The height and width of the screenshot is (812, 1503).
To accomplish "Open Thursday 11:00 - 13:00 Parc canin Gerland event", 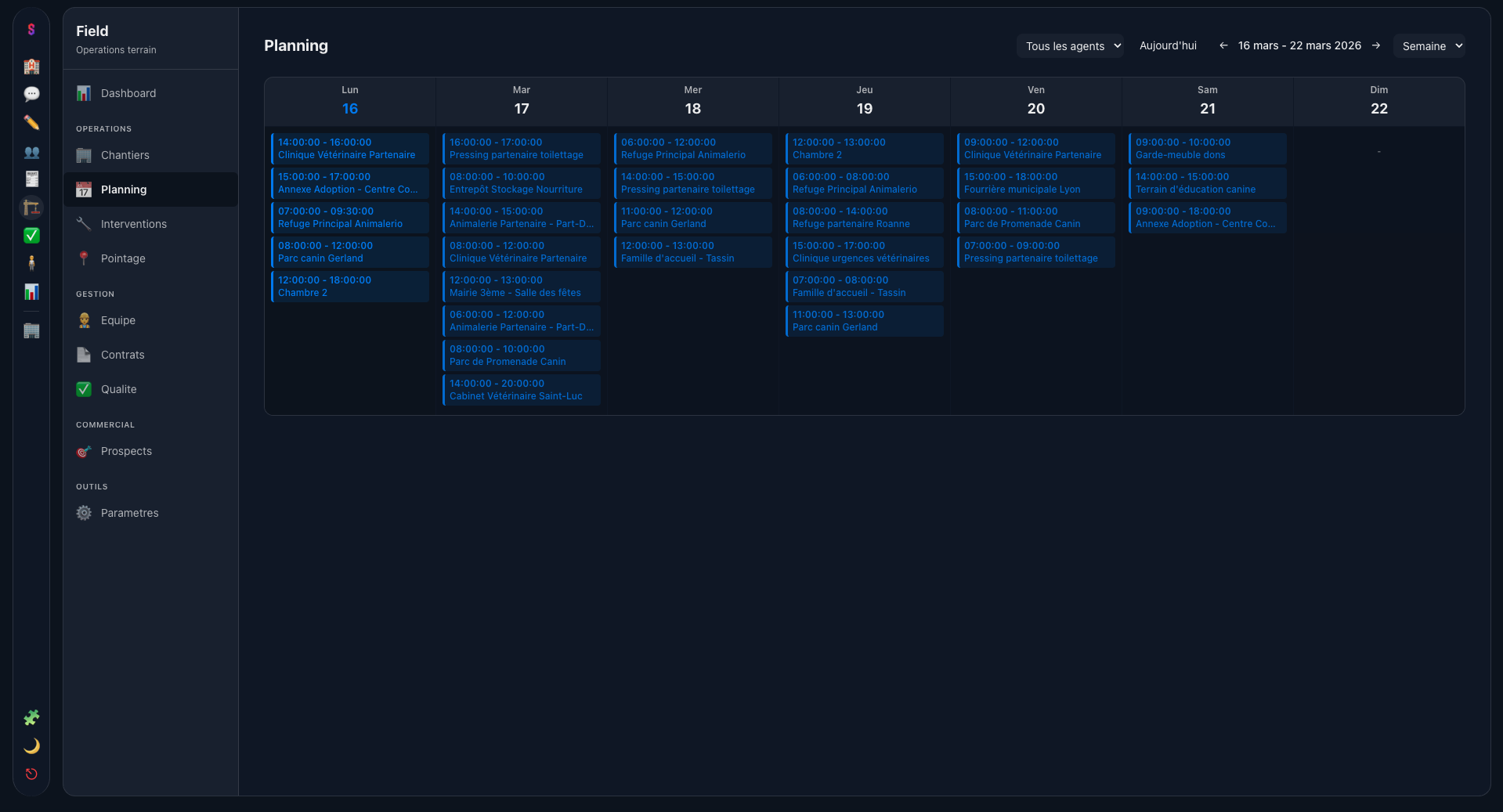I will (865, 321).
